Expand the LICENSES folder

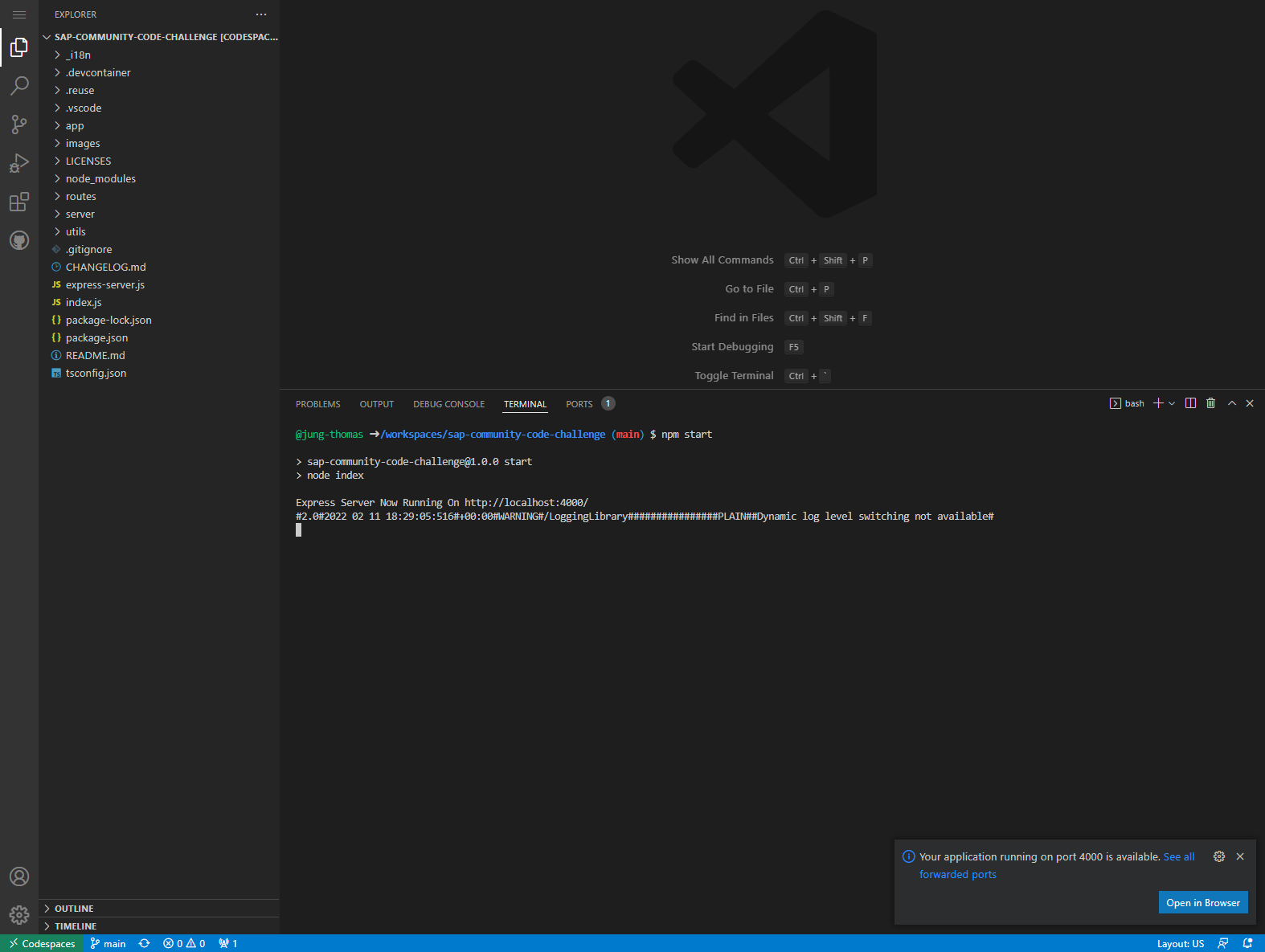tap(159, 161)
